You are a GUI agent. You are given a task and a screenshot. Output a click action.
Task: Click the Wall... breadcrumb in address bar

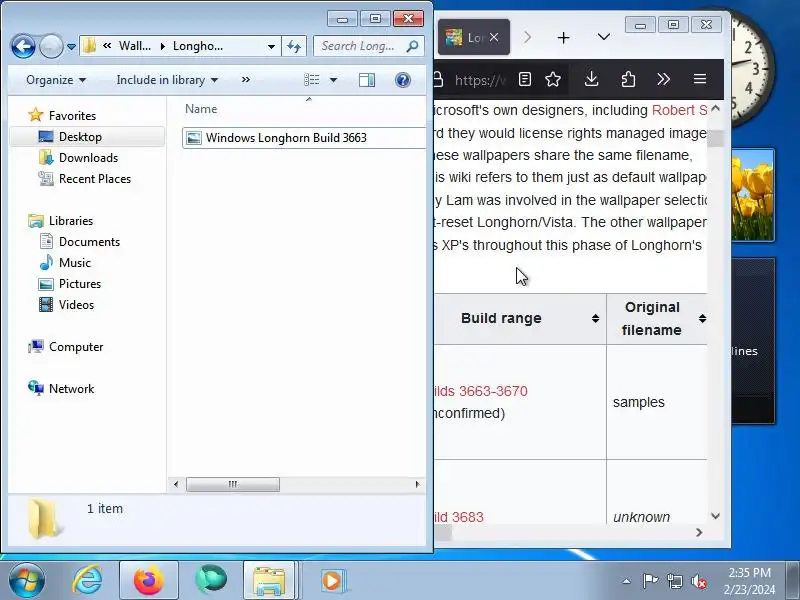point(135,46)
